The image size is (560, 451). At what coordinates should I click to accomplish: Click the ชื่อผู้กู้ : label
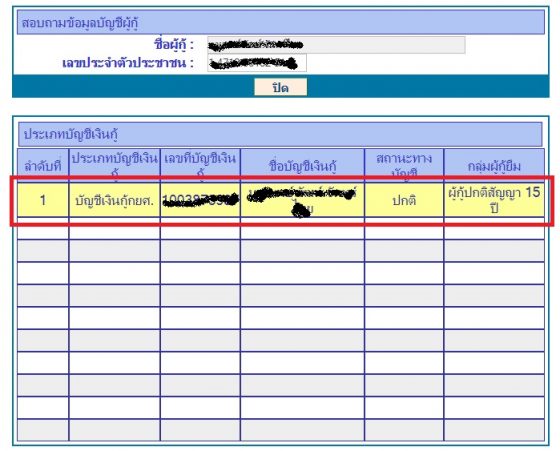point(174,45)
